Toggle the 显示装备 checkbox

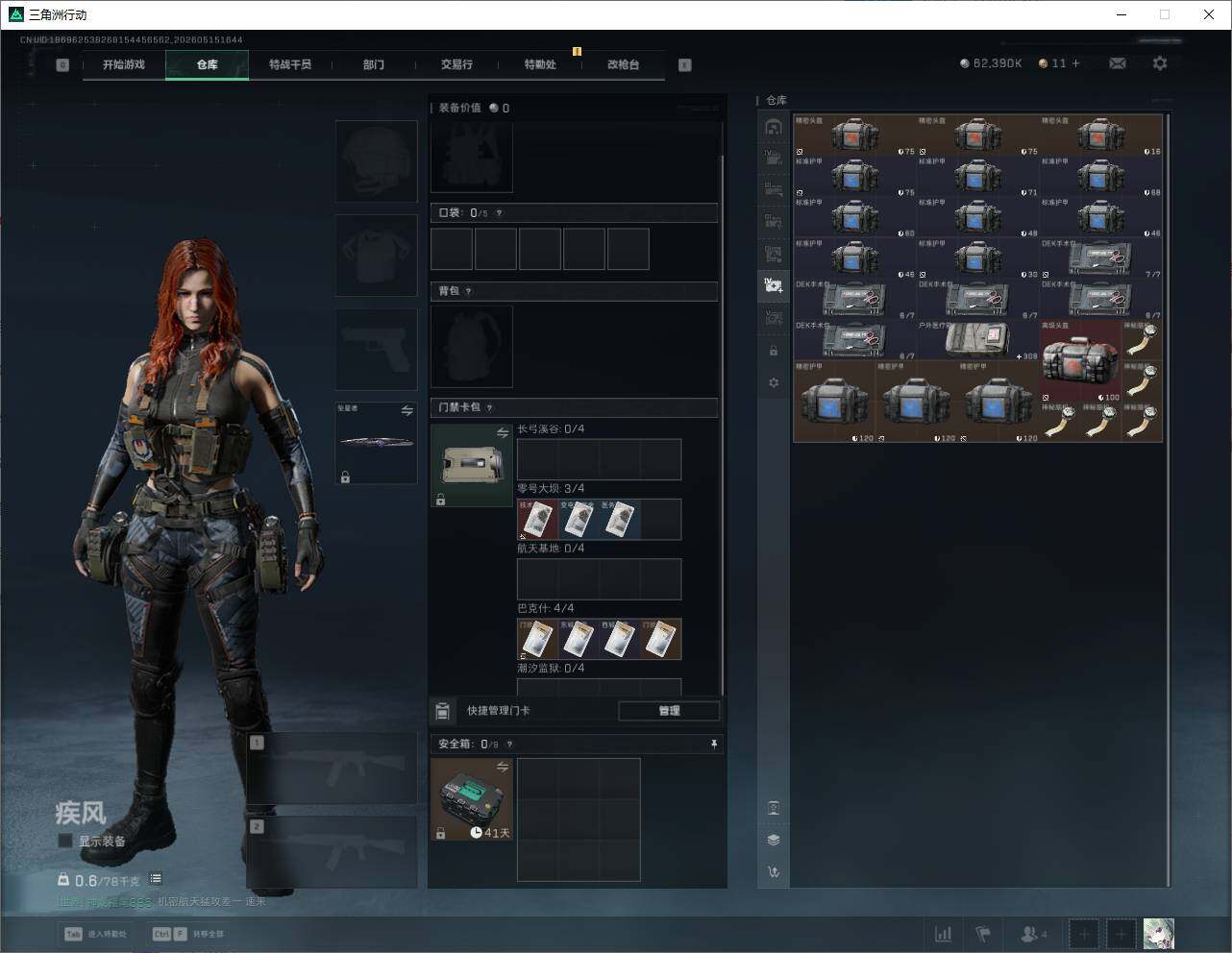pyautogui.click(x=65, y=841)
